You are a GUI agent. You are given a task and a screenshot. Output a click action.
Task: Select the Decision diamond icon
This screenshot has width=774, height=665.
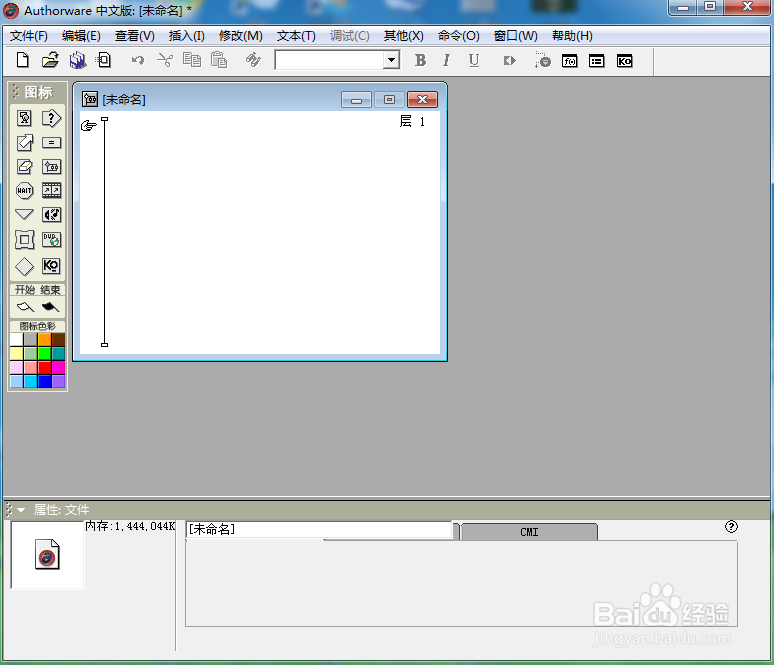(24, 267)
